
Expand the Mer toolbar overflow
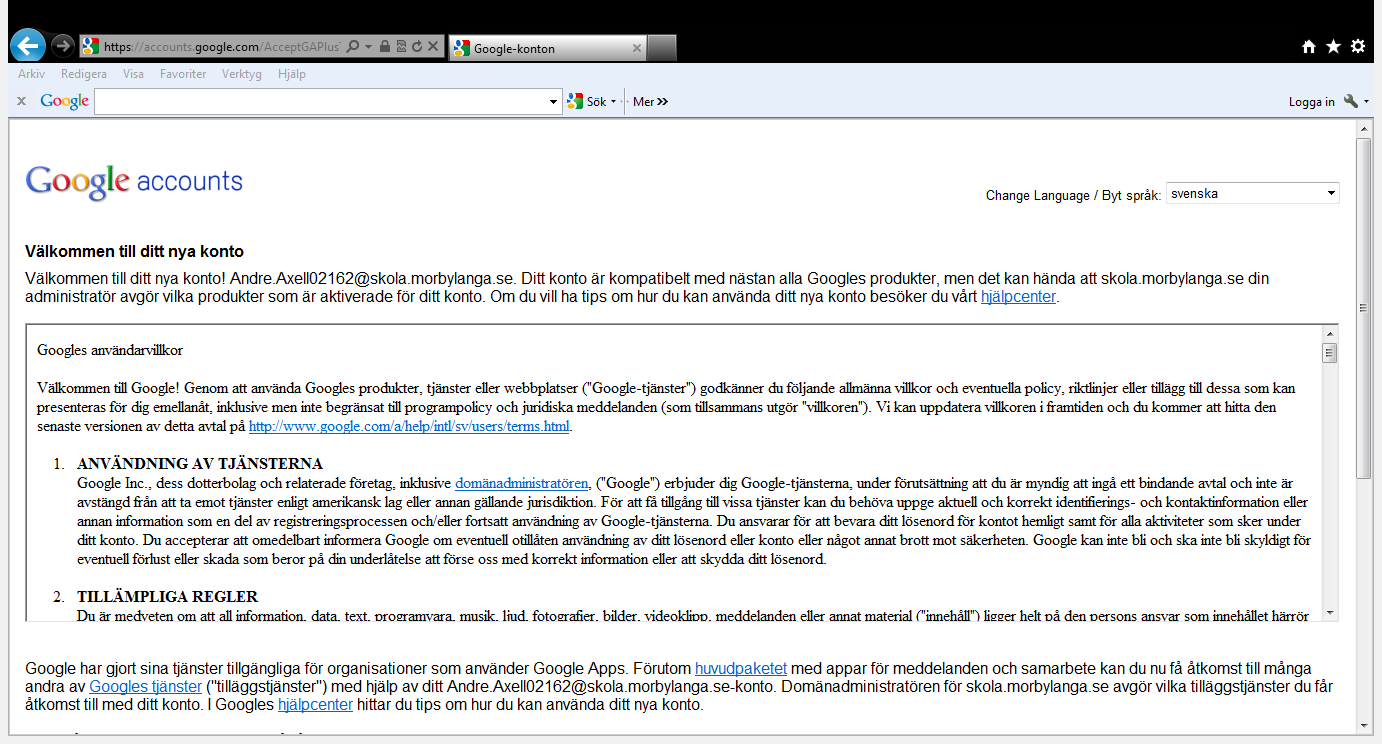650,101
